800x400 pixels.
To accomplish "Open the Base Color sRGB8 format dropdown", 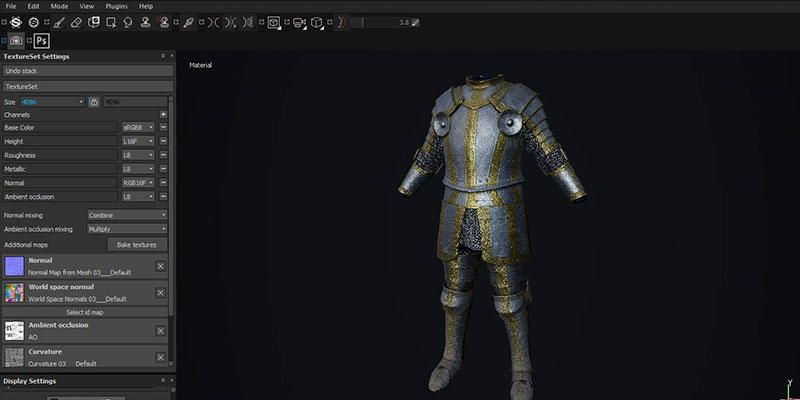I will click(138, 128).
